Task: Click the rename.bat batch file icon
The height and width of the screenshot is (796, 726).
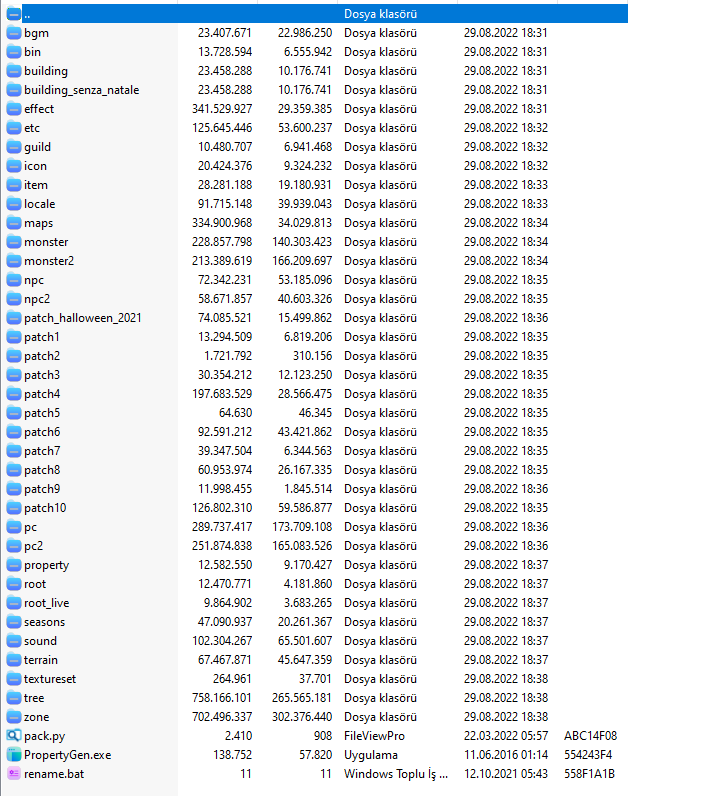Action: [14, 774]
